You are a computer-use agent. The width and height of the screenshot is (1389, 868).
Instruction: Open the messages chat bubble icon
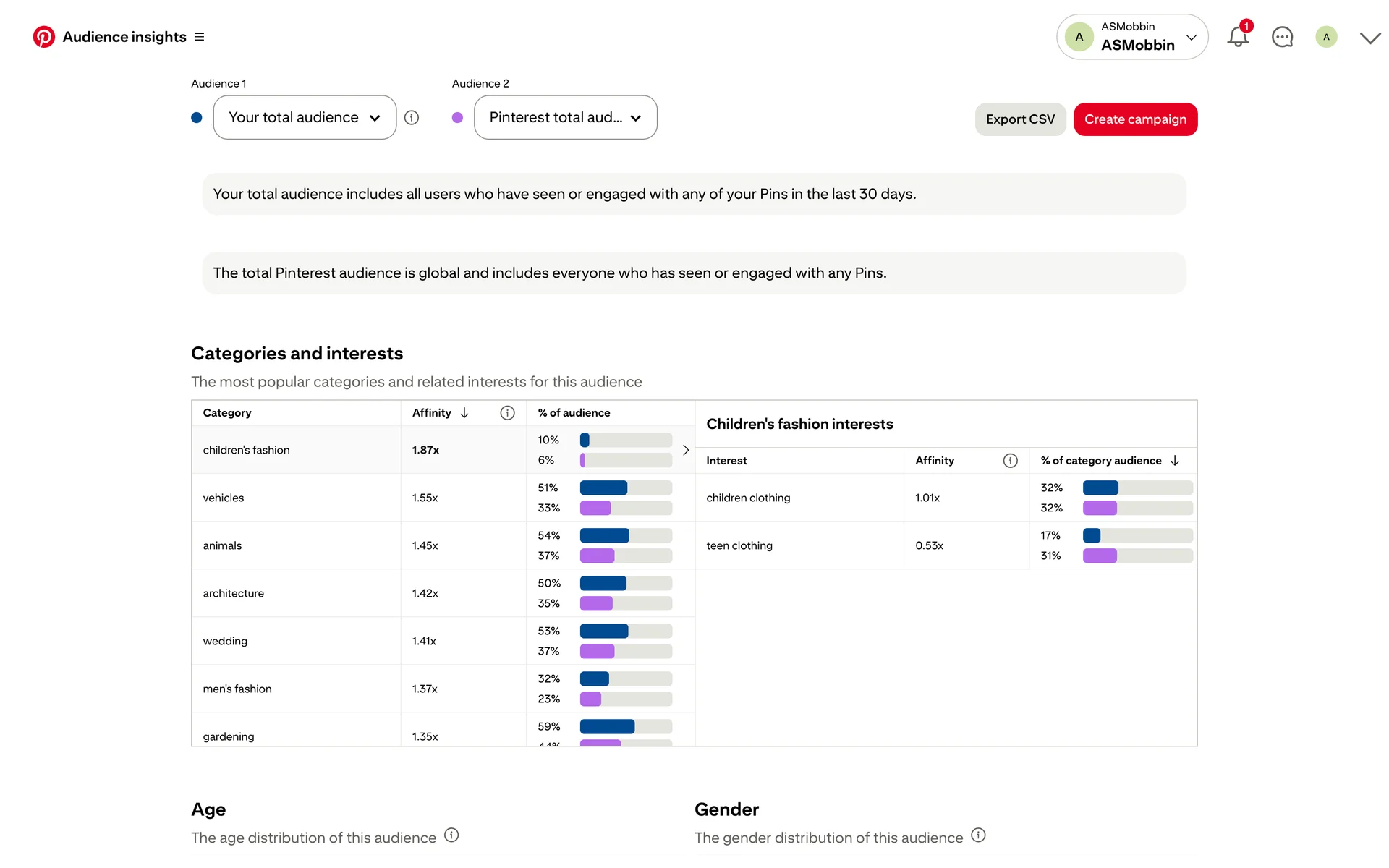click(1282, 37)
